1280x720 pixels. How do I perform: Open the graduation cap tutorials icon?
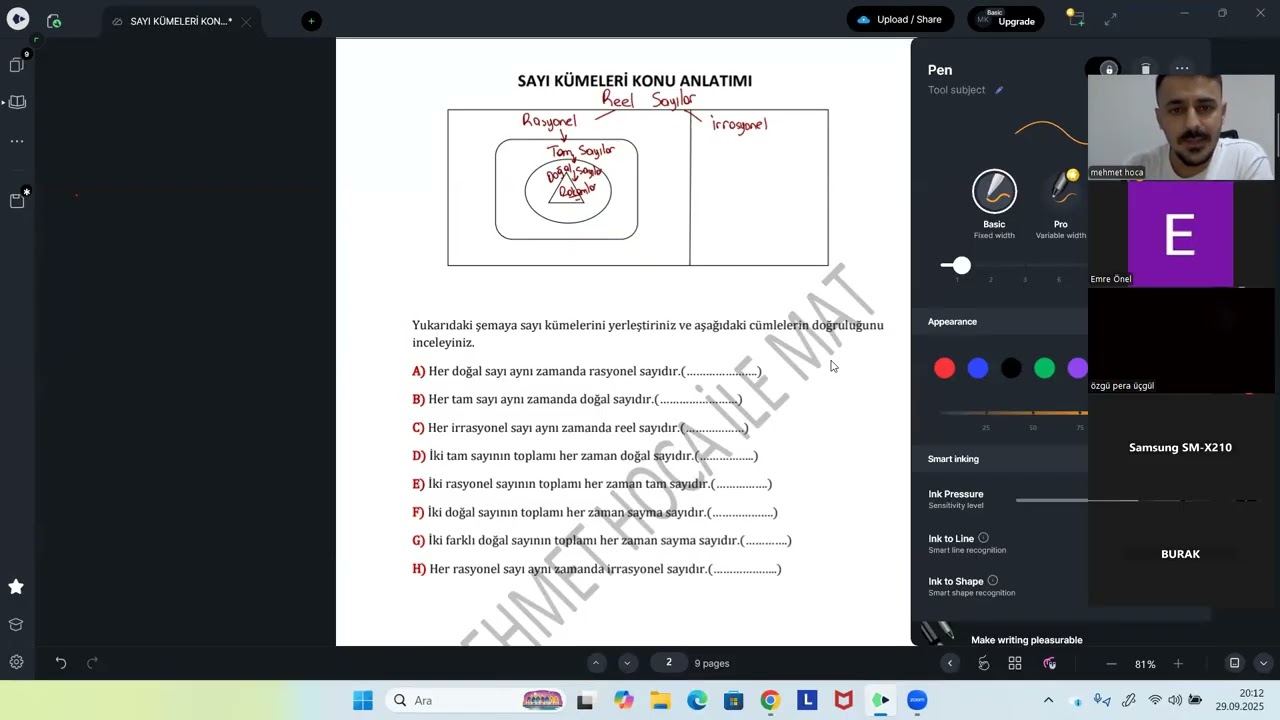[x=16, y=625]
